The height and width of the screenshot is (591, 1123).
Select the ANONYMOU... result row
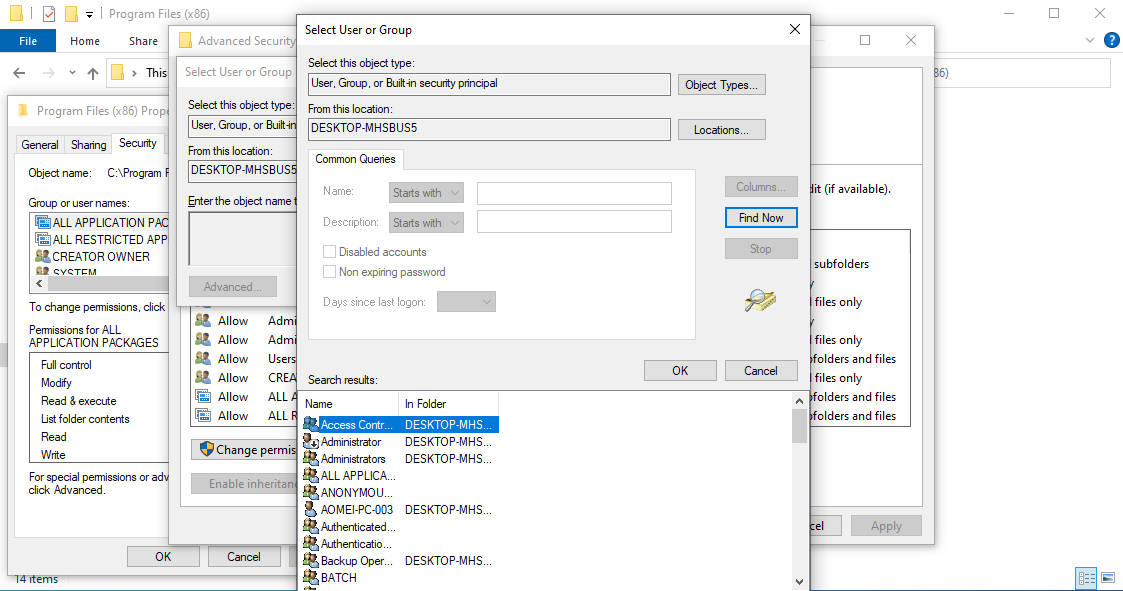coord(400,493)
